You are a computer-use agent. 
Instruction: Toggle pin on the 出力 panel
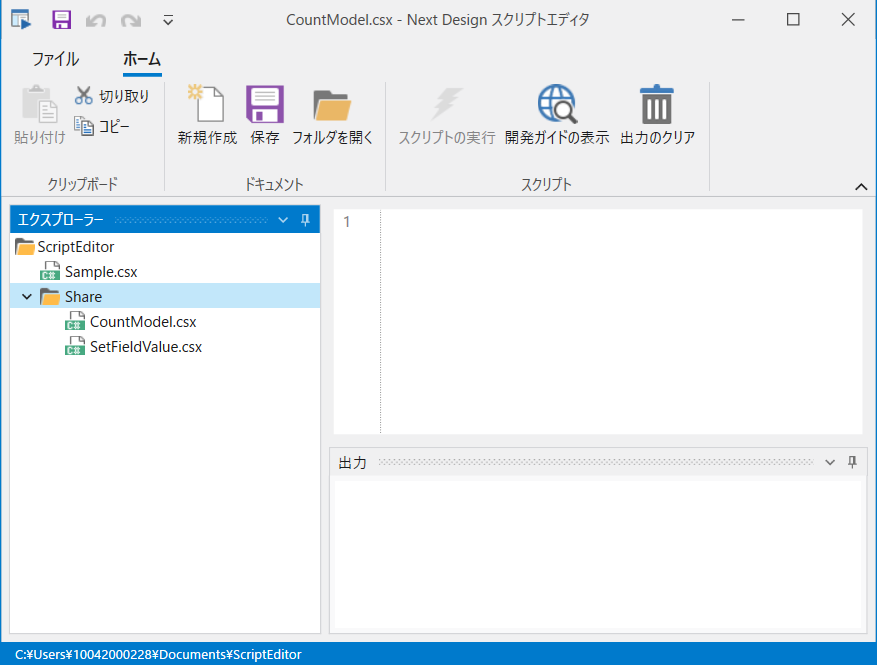pyautogui.click(x=852, y=462)
